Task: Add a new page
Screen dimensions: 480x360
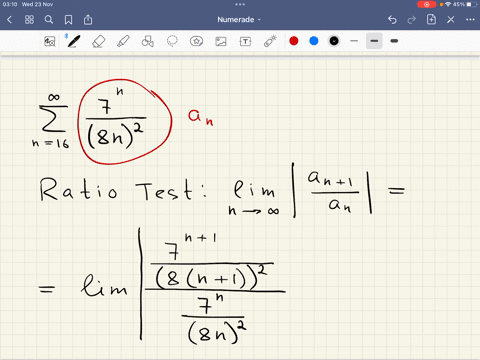Action: tap(431, 20)
